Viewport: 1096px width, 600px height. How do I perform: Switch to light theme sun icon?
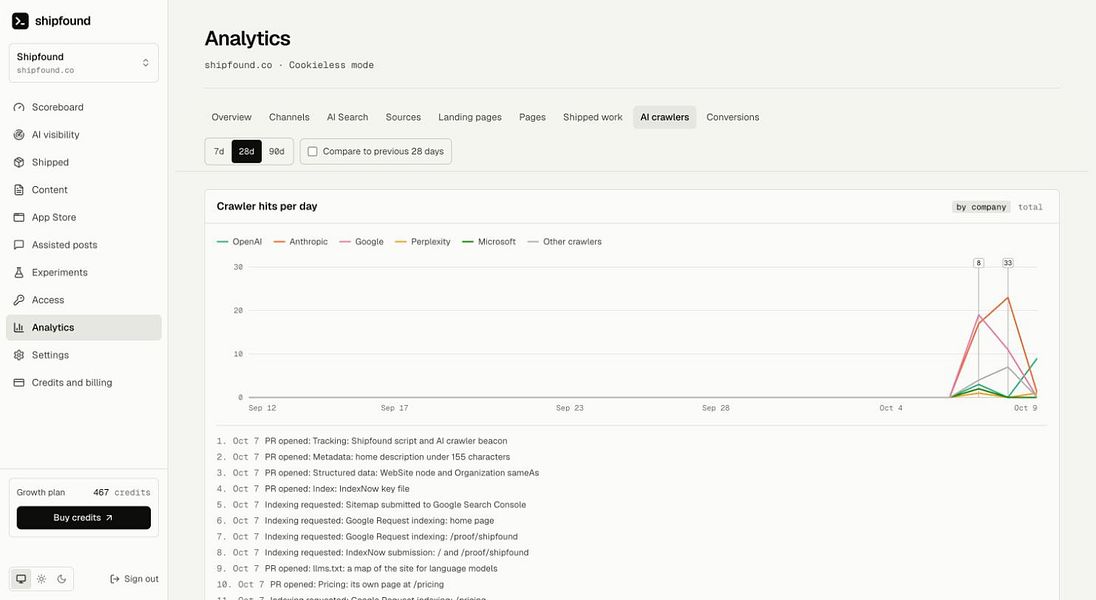(x=42, y=579)
